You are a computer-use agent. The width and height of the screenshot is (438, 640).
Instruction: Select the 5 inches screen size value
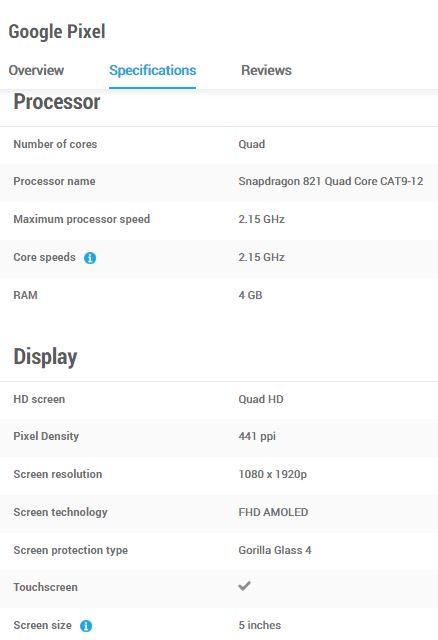pos(260,625)
